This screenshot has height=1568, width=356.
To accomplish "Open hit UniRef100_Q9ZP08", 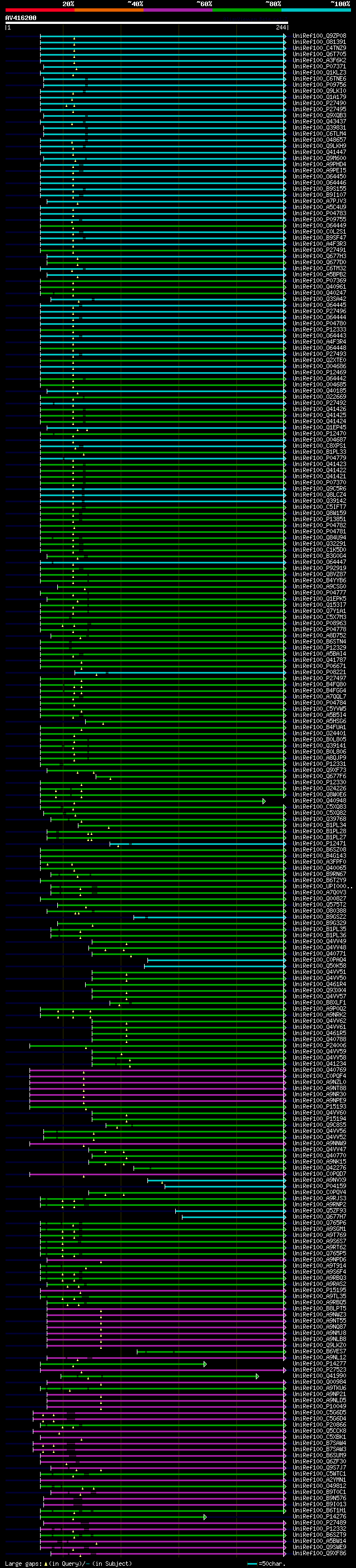I will 319,36.
